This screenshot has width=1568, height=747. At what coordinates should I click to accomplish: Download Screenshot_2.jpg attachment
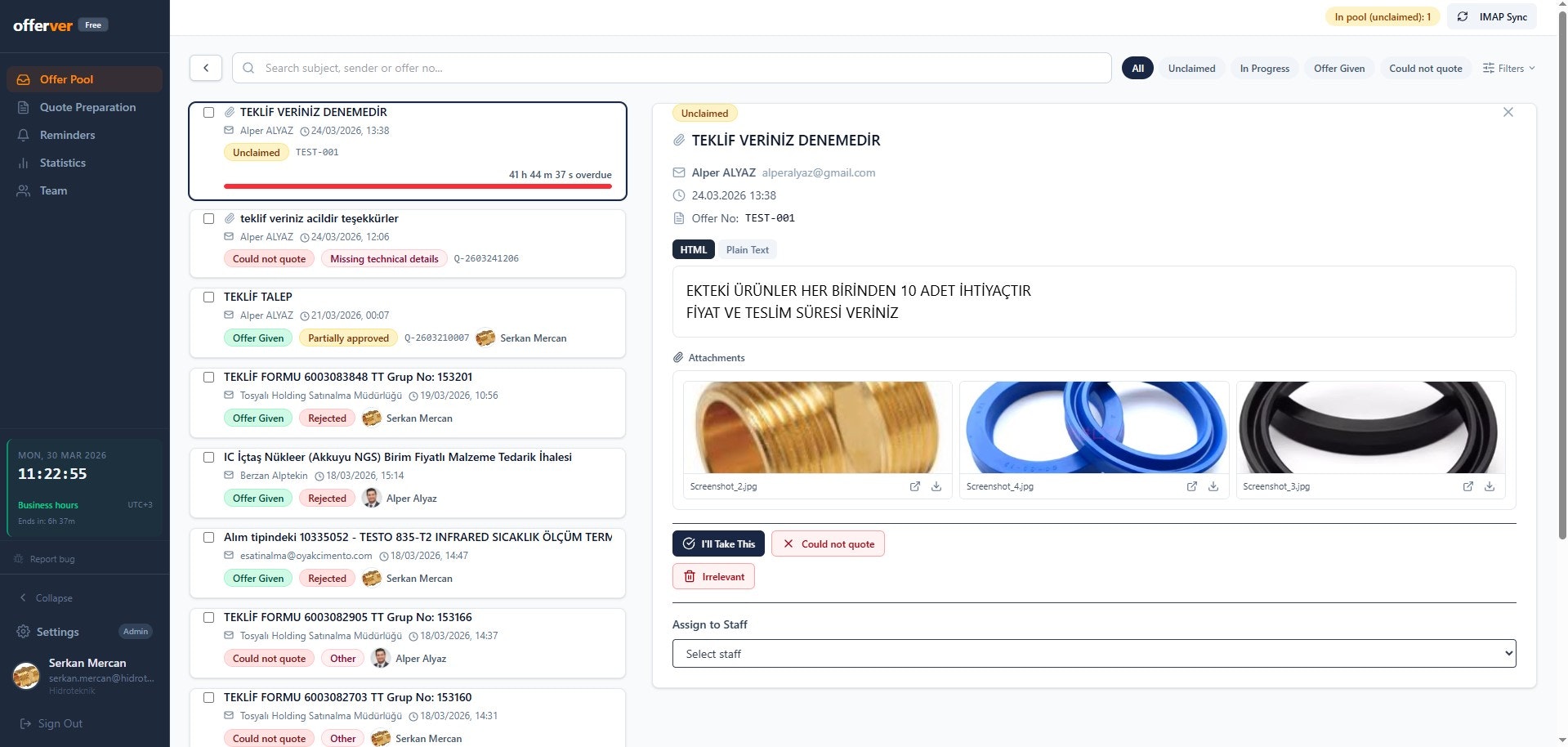[x=936, y=486]
